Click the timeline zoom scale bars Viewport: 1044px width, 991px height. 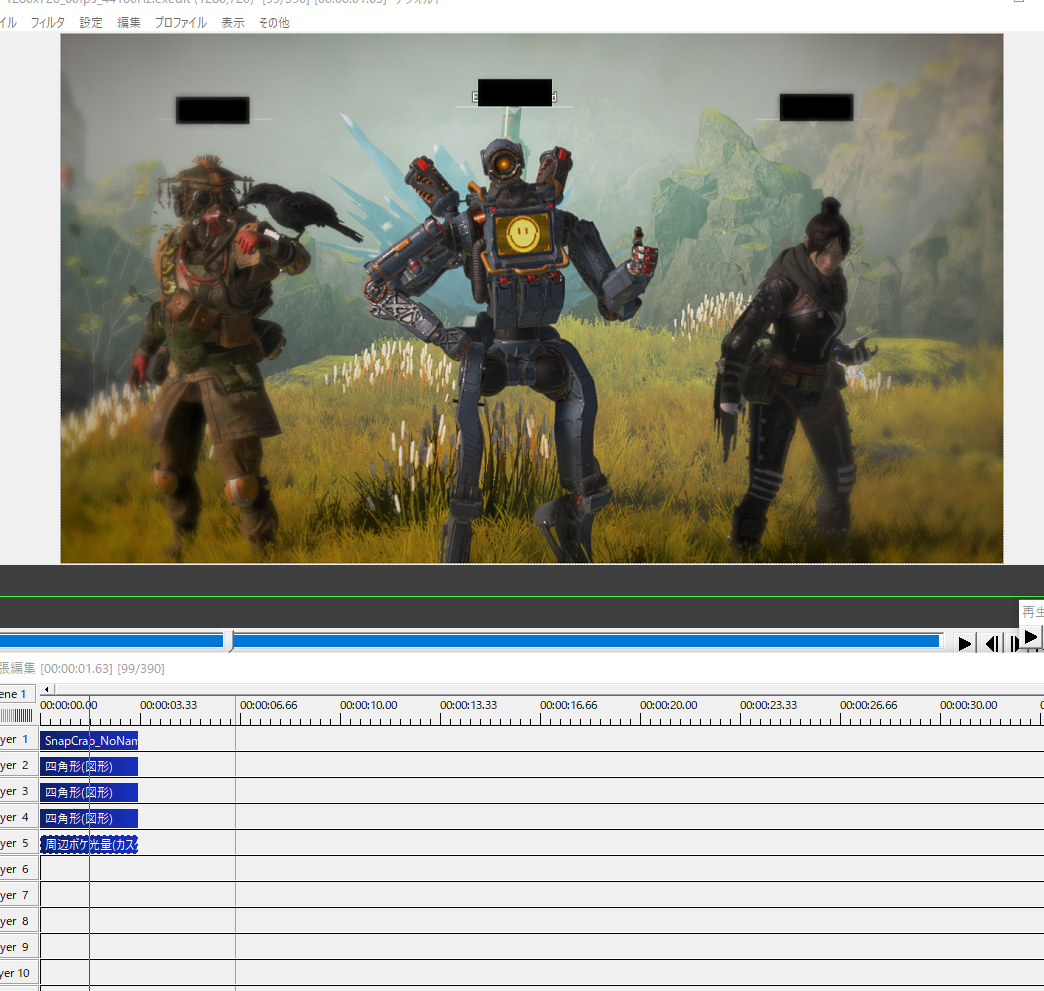(17, 715)
